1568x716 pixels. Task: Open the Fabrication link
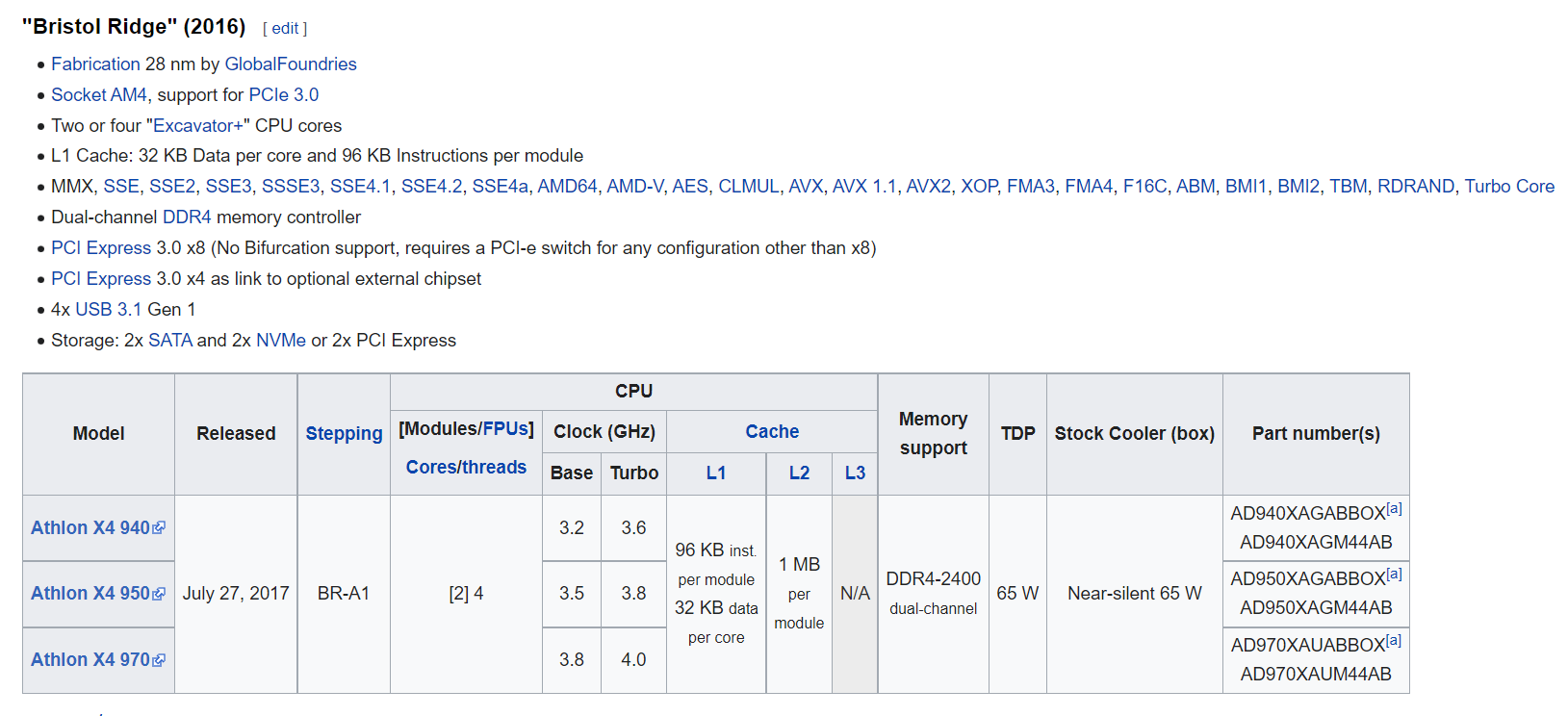point(95,64)
